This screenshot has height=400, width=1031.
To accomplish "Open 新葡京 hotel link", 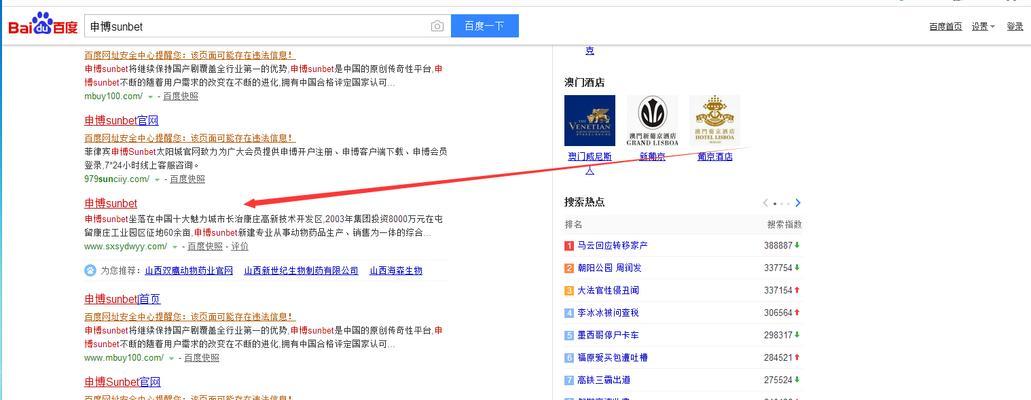I will click(652, 157).
